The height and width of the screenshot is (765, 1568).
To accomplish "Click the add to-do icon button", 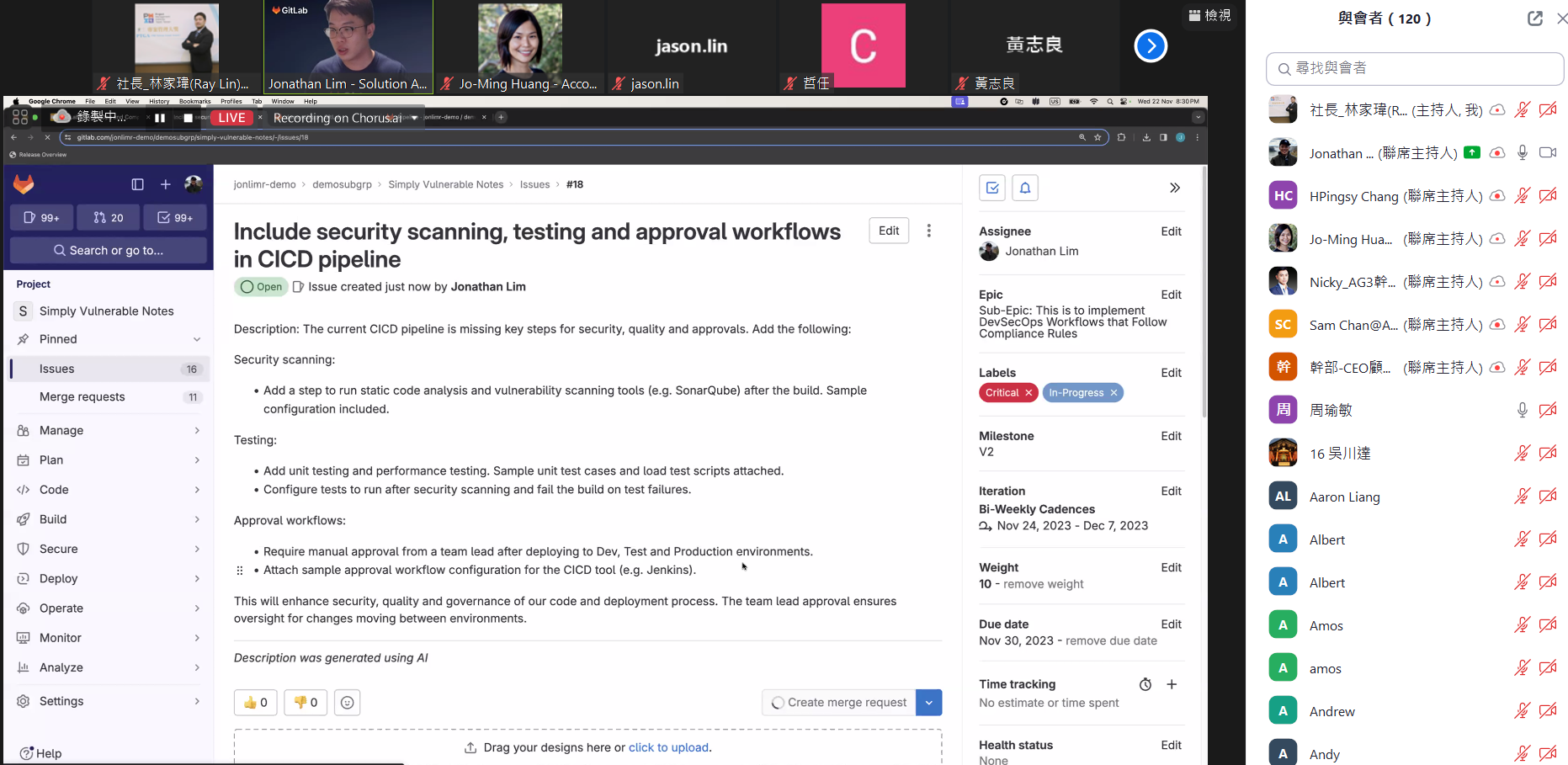I will coord(992,188).
